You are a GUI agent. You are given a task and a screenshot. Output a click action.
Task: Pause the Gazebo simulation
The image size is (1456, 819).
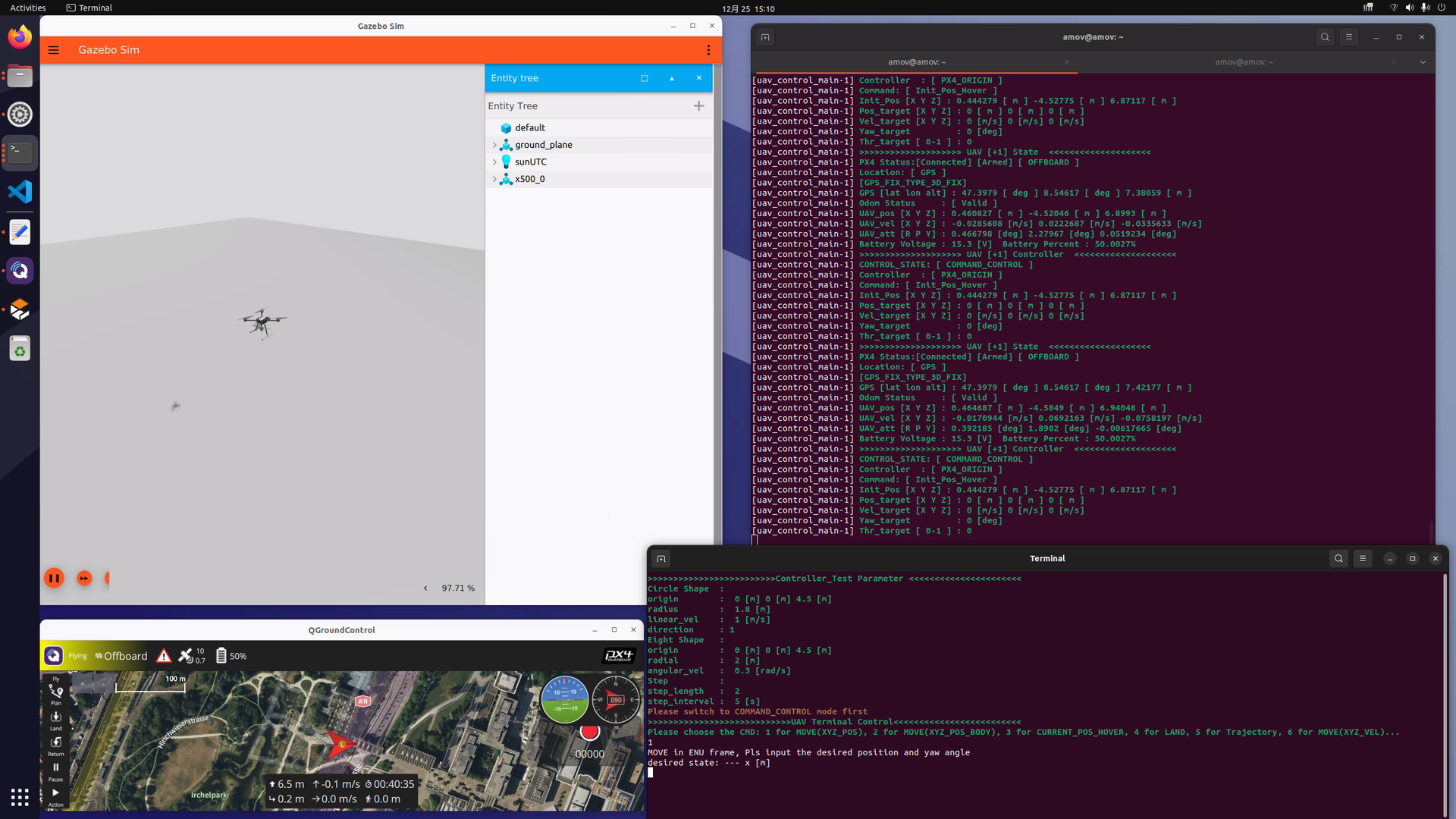coord(54,579)
